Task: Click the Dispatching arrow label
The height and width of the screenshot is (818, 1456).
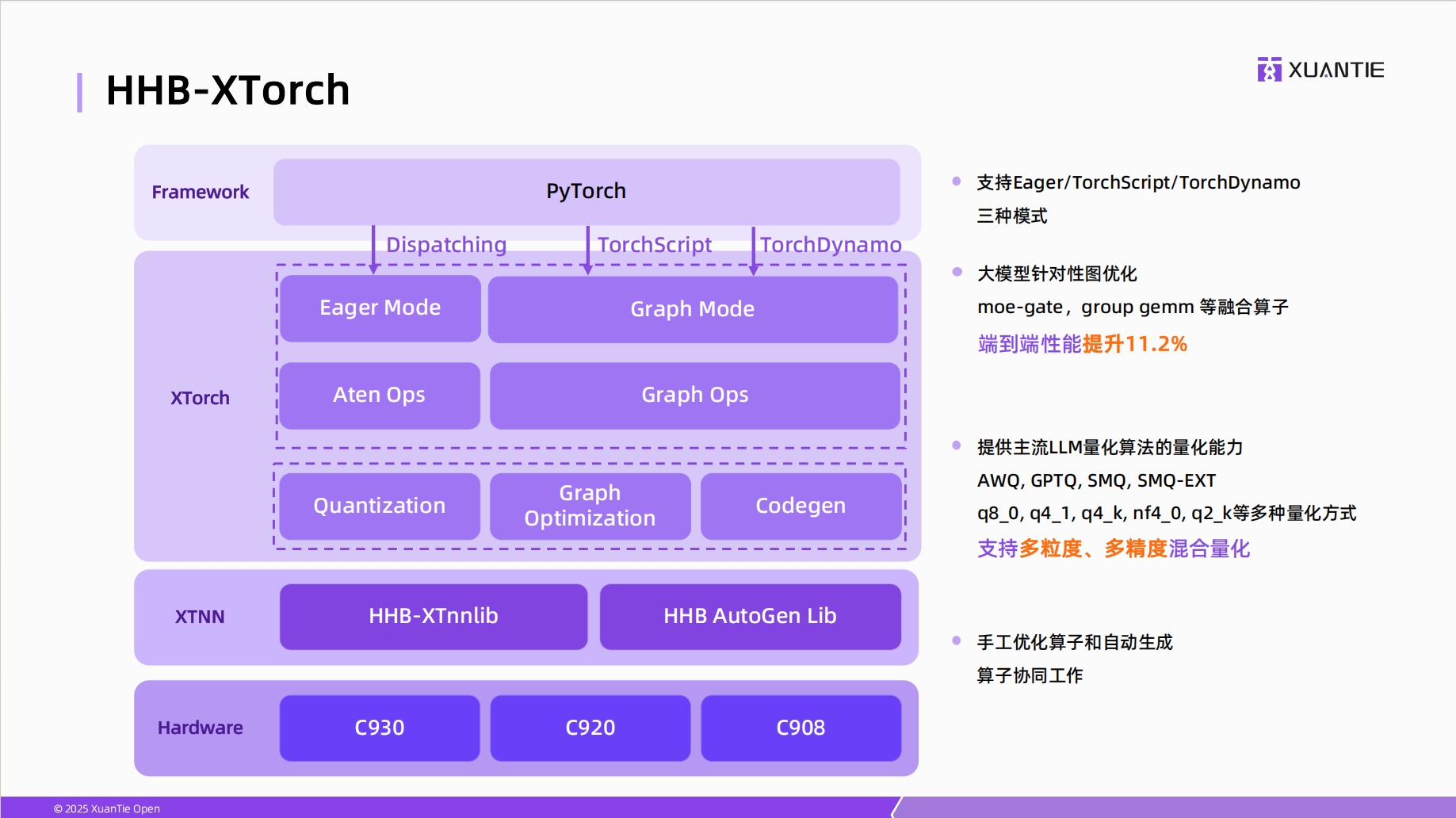Action: click(446, 245)
